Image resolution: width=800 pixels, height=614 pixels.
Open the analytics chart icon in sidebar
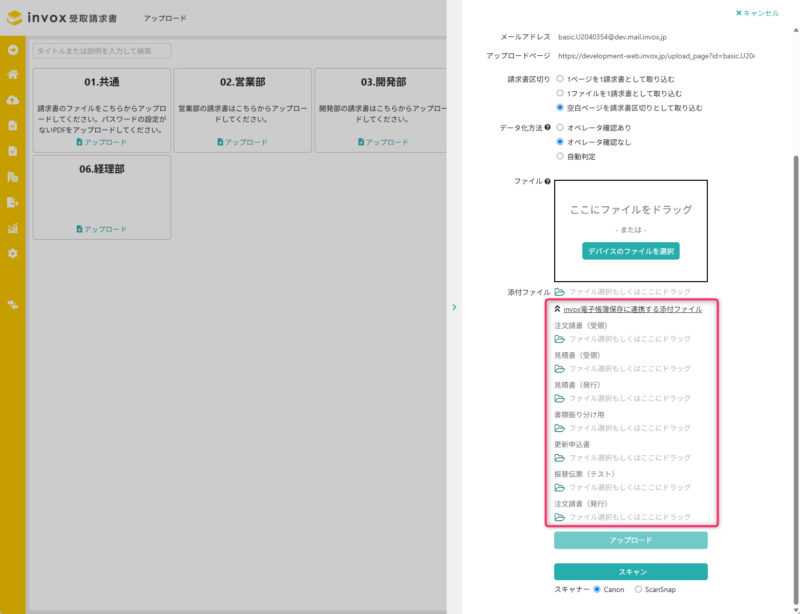(x=15, y=228)
